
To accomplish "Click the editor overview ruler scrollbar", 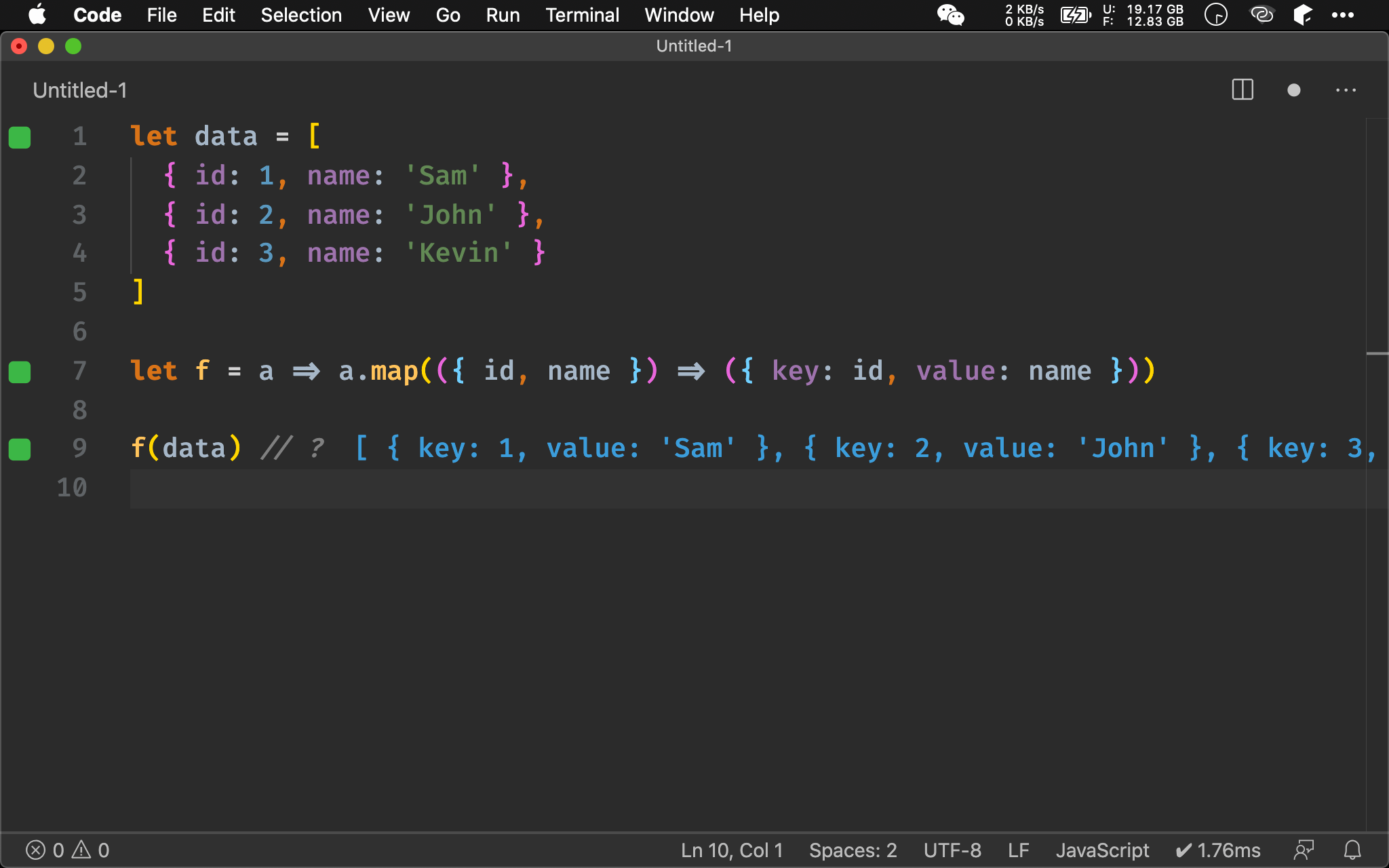I will 1377,475.
